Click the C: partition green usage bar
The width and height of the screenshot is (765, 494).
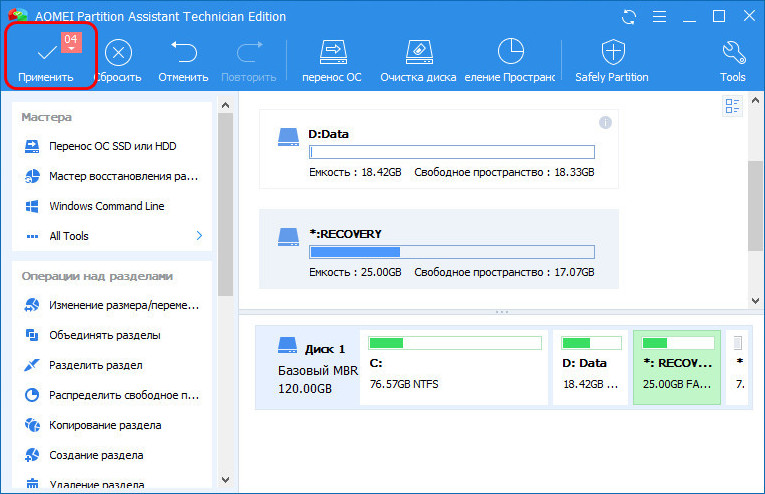pos(455,343)
